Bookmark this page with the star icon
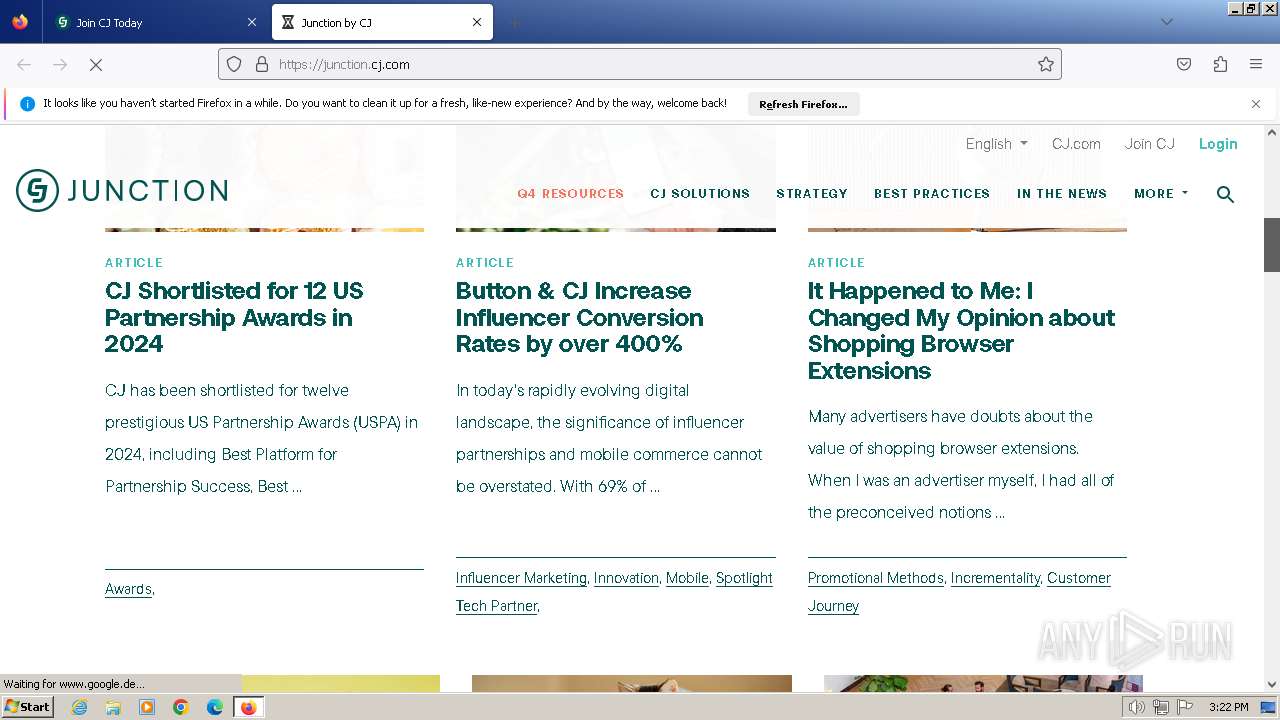Image resolution: width=1280 pixels, height=720 pixels. 1046,64
